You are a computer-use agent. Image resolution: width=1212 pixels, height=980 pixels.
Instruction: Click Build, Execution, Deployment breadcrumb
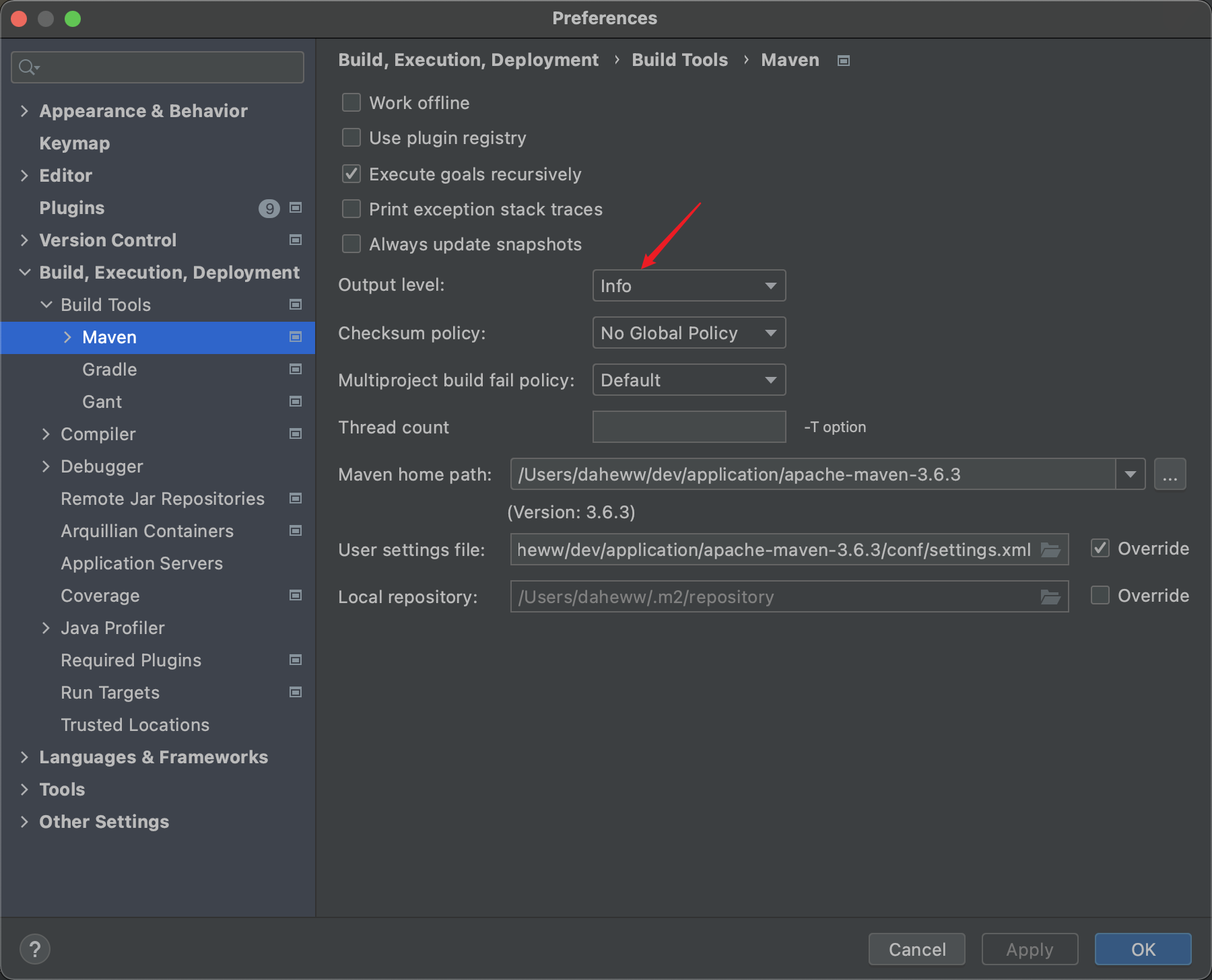468,60
